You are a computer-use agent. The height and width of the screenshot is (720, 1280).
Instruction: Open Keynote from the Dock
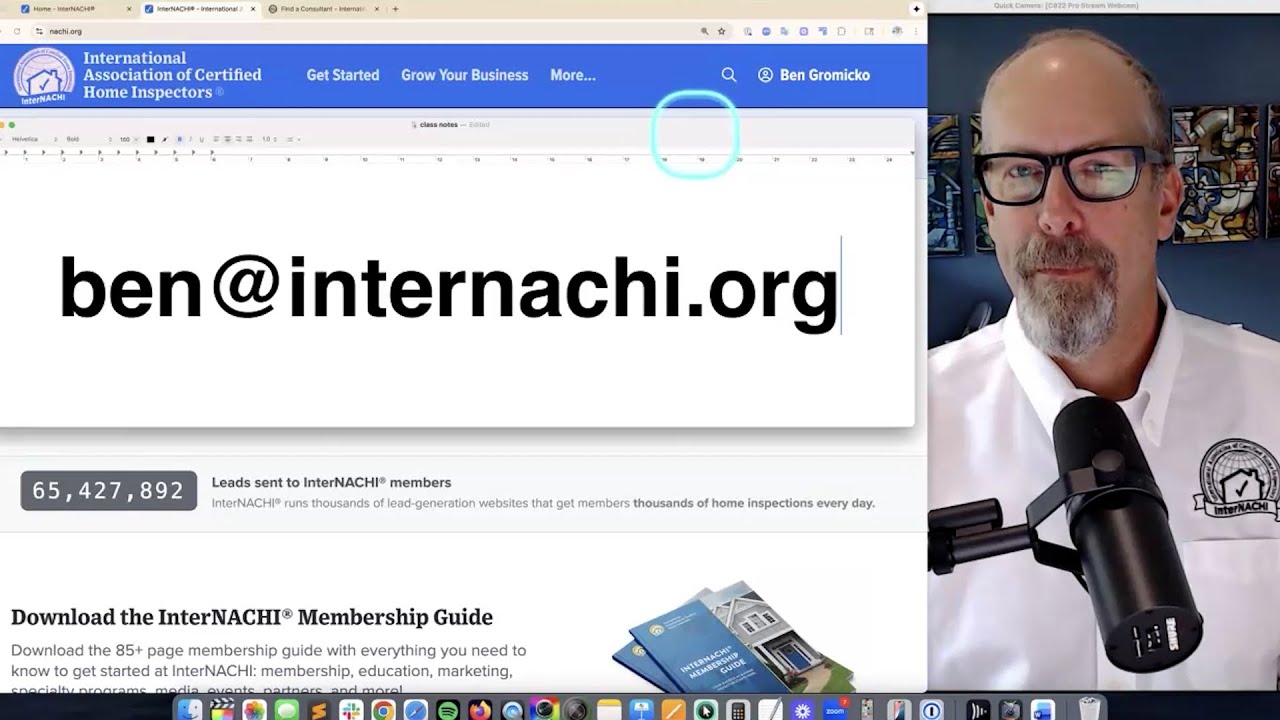pyautogui.click(x=641, y=710)
